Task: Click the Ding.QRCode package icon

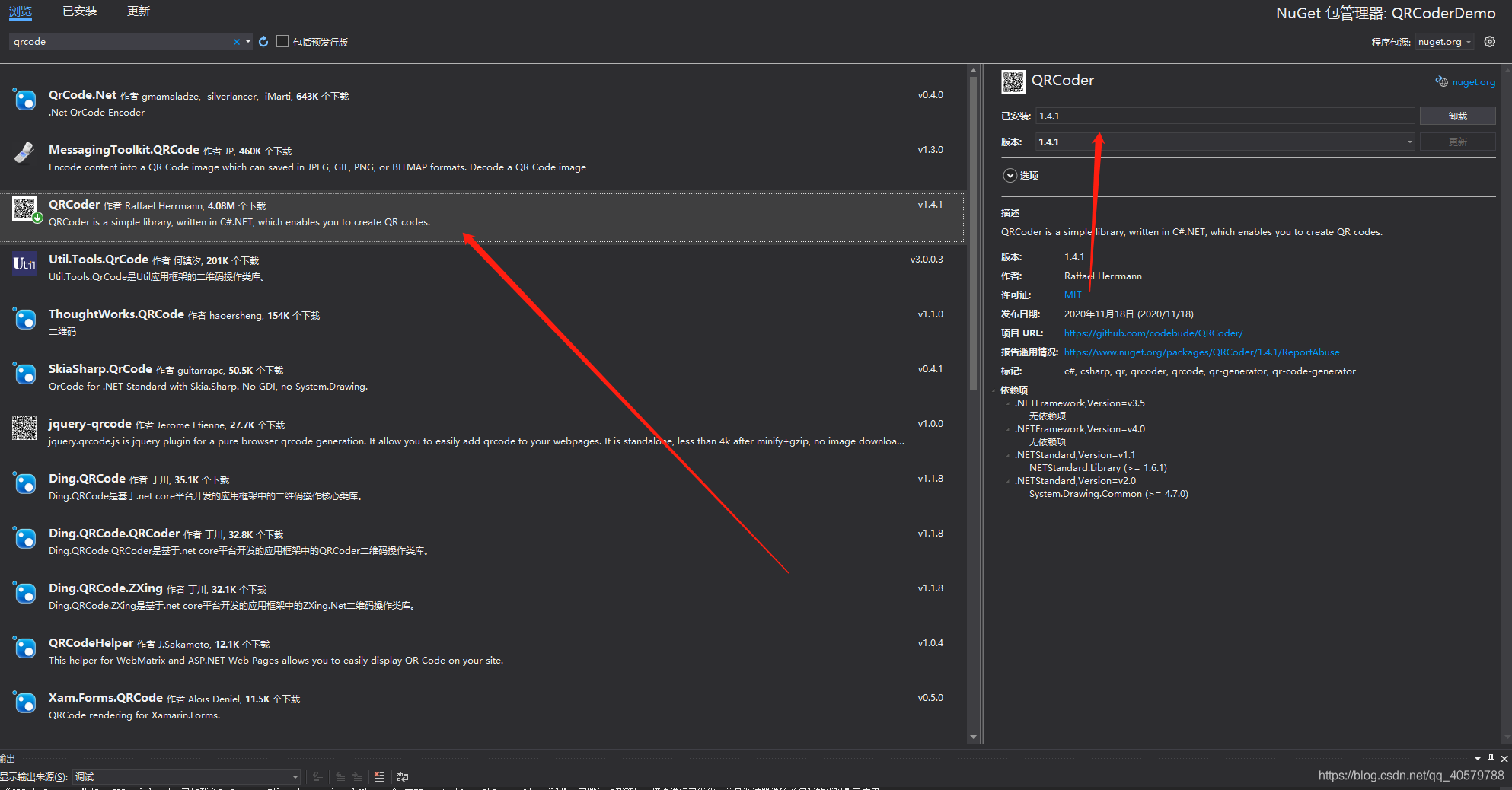Action: pyautogui.click(x=24, y=483)
